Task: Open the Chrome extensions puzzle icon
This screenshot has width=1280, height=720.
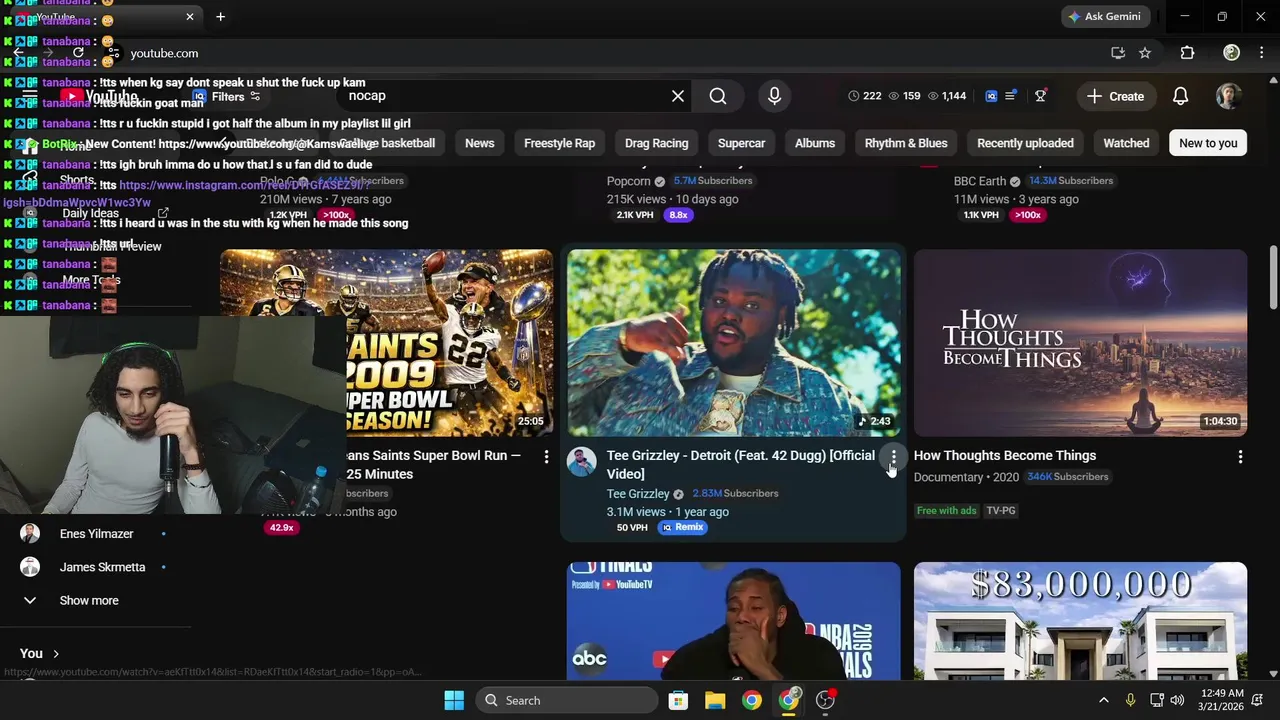Action: pyautogui.click(x=1187, y=53)
